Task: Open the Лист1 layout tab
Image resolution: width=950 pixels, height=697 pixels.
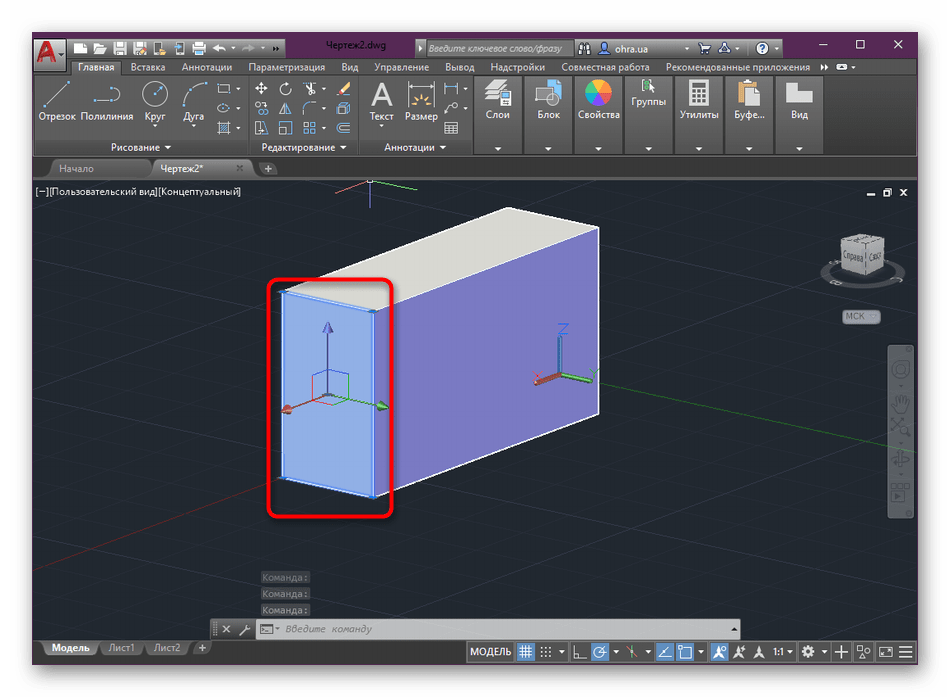Action: pos(122,648)
